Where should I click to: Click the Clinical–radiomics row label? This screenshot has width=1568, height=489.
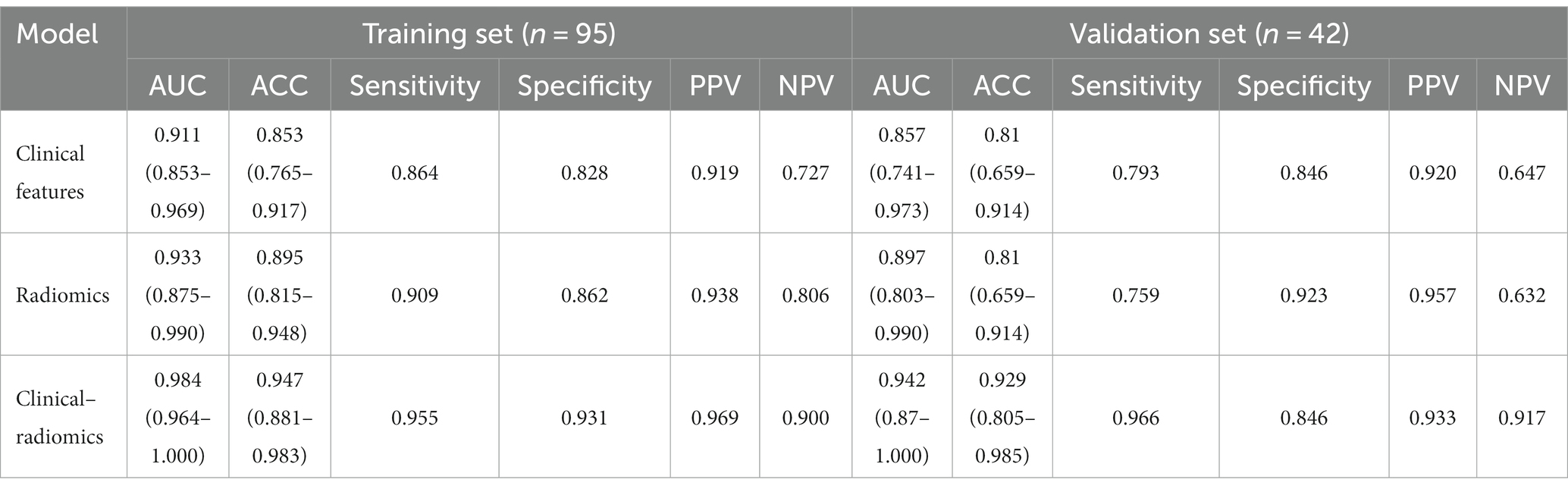coord(60,418)
